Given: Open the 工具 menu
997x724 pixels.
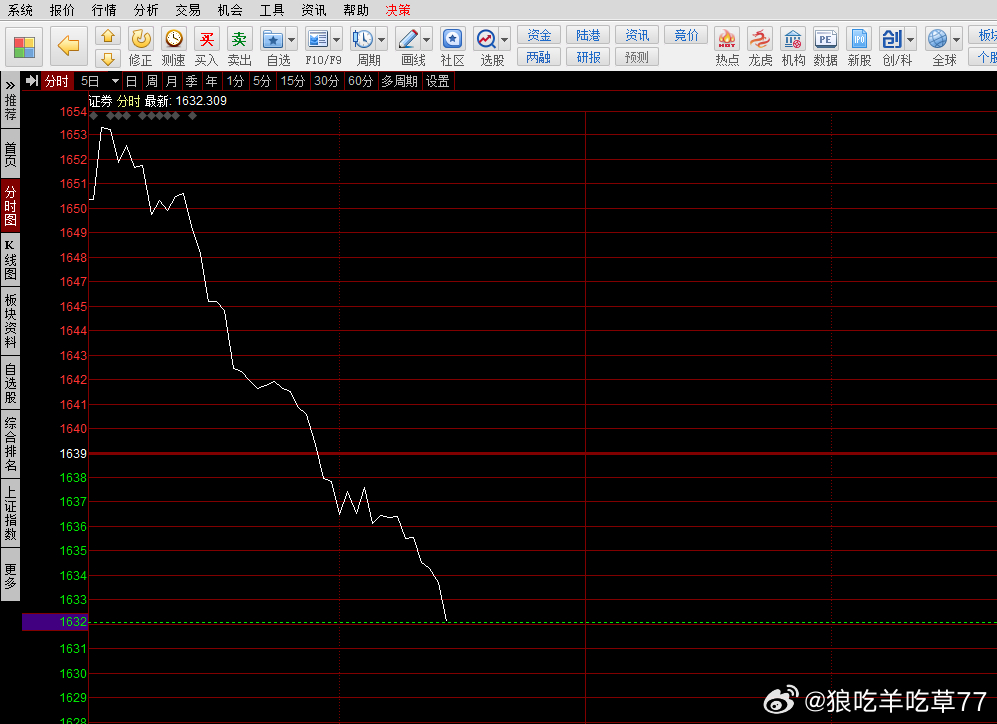Looking at the screenshot, I should (272, 10).
